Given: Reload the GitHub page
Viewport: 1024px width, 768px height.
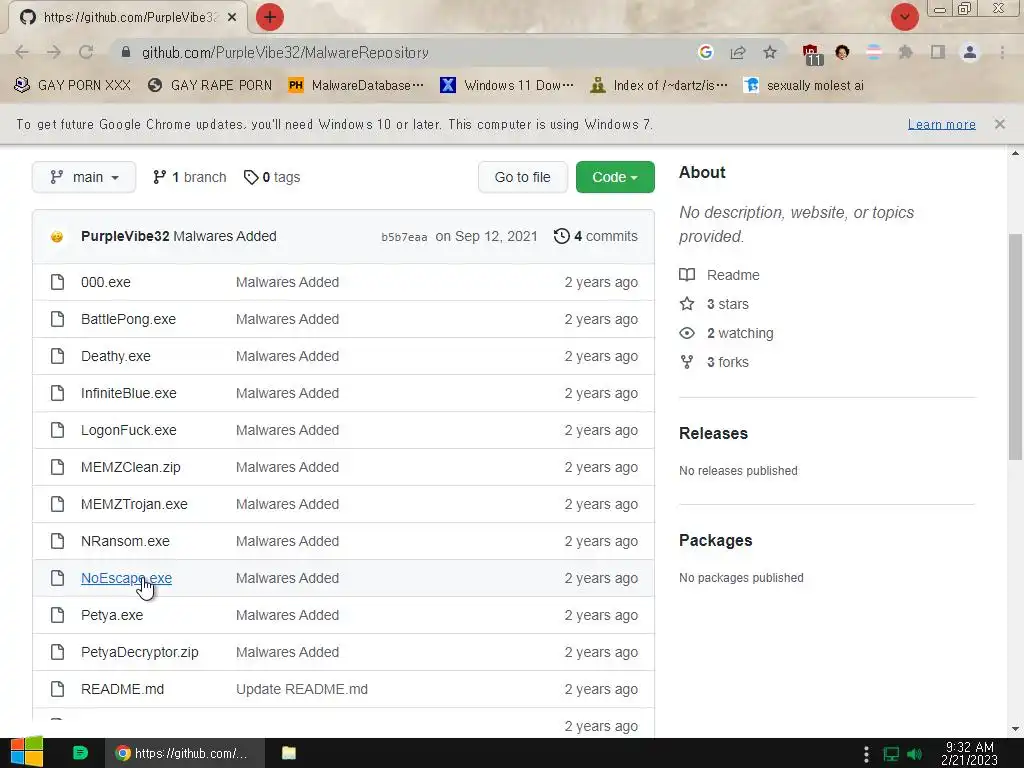Looking at the screenshot, I should 86,52.
